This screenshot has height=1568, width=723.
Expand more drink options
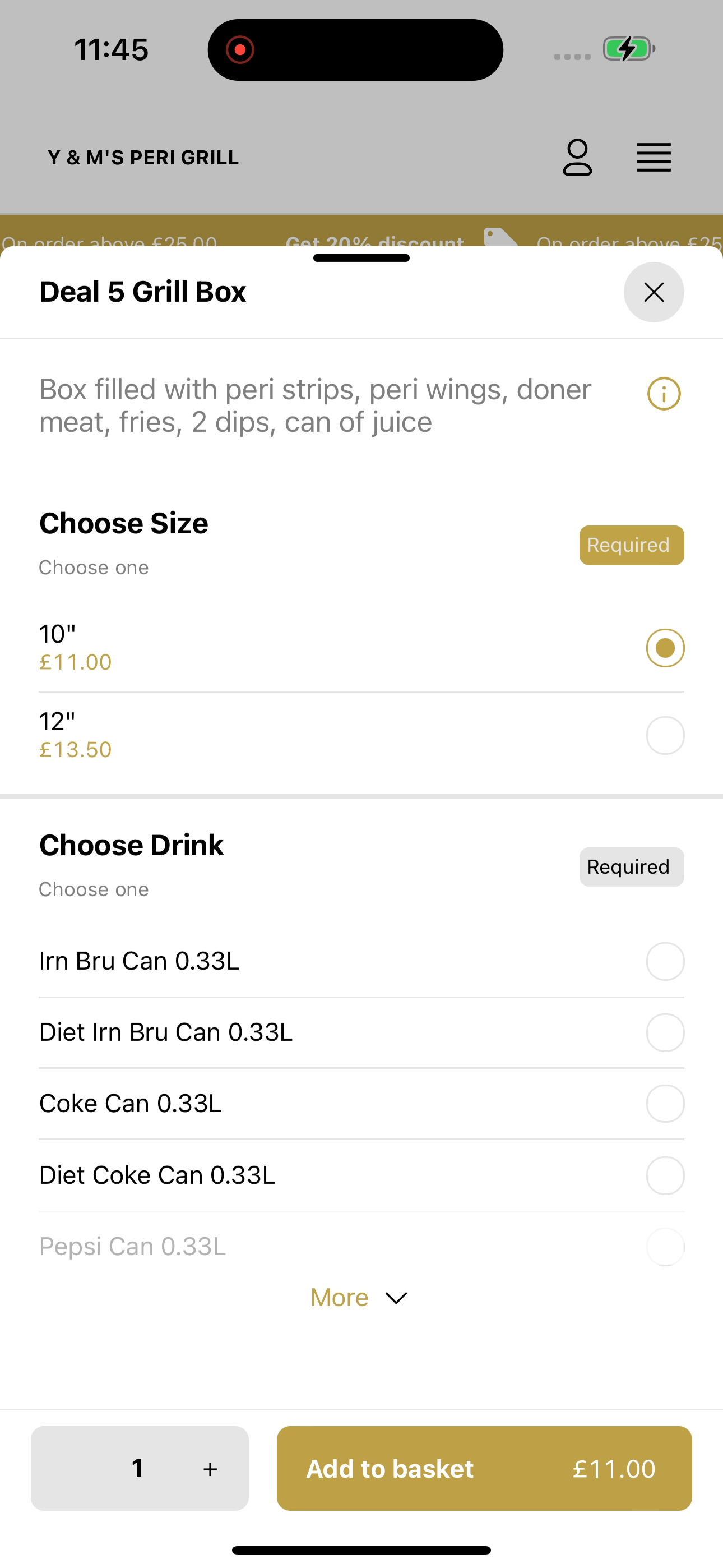pos(359,1298)
